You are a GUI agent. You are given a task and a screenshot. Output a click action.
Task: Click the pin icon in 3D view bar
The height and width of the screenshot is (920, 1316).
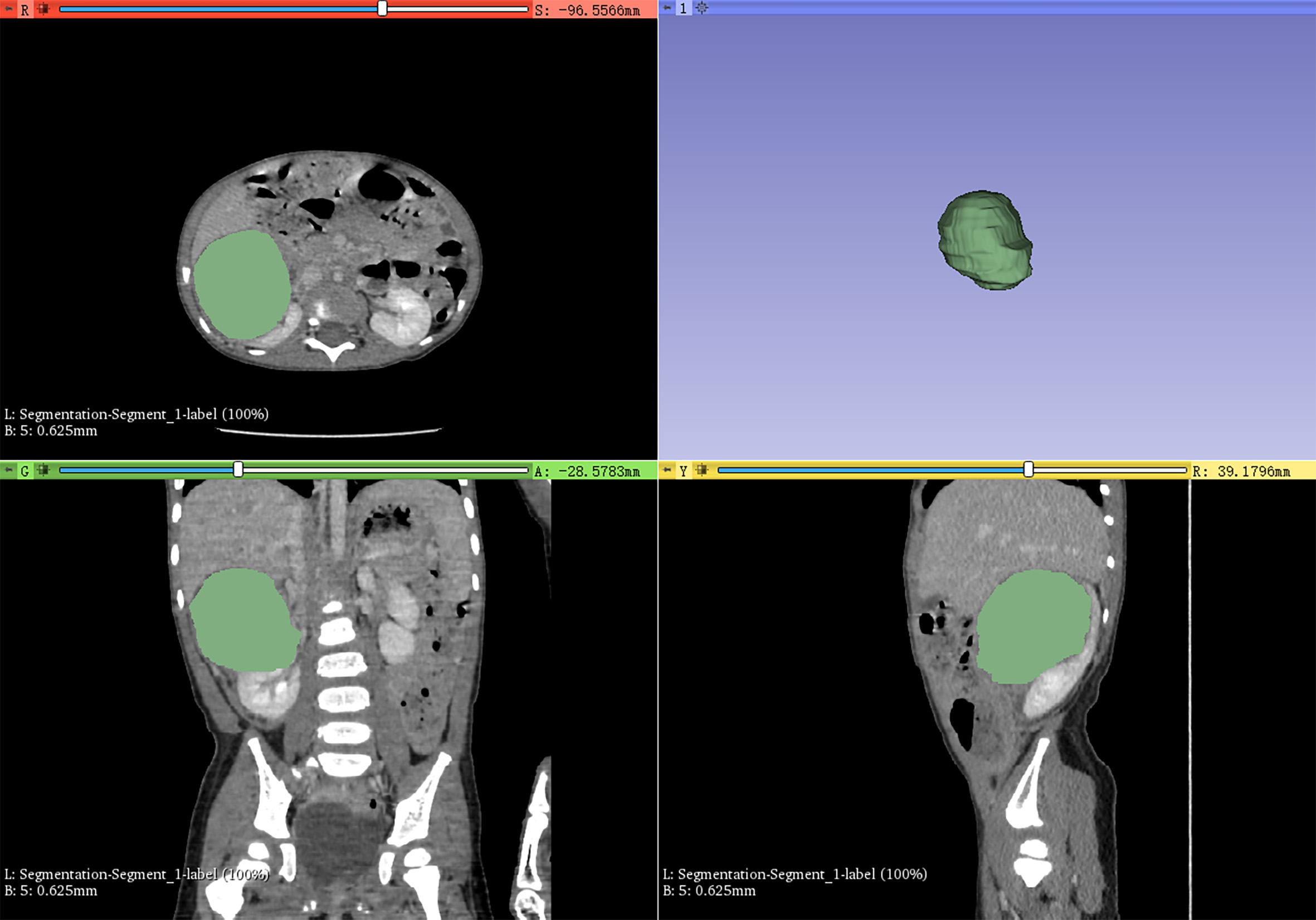pyautogui.click(x=666, y=8)
